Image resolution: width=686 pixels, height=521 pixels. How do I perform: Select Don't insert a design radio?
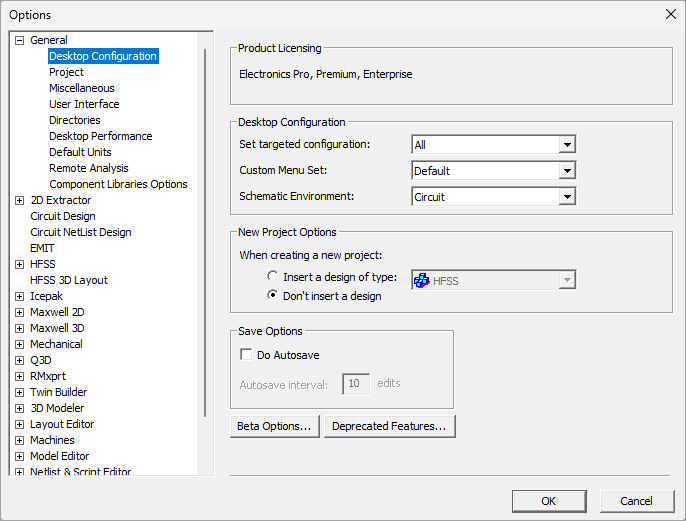pos(273,295)
